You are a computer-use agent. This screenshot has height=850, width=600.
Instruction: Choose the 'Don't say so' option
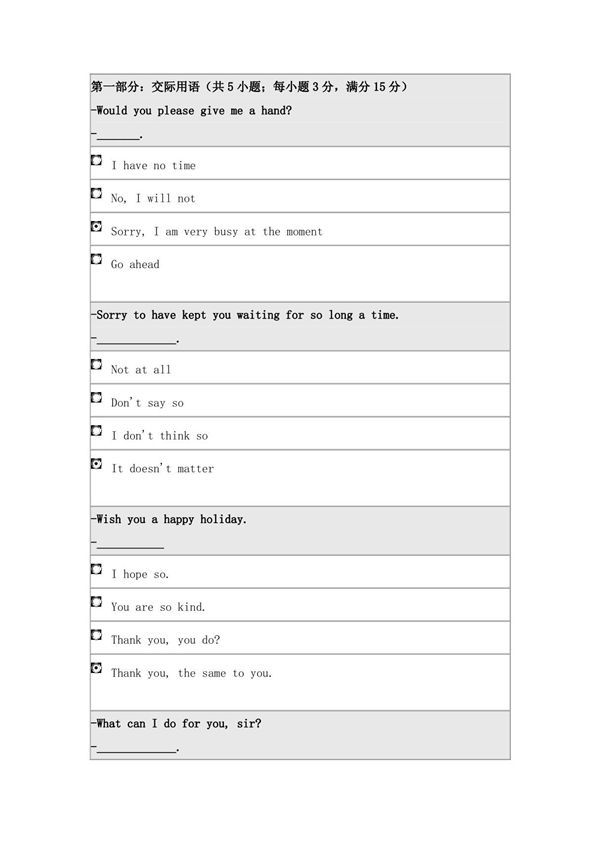tap(97, 398)
